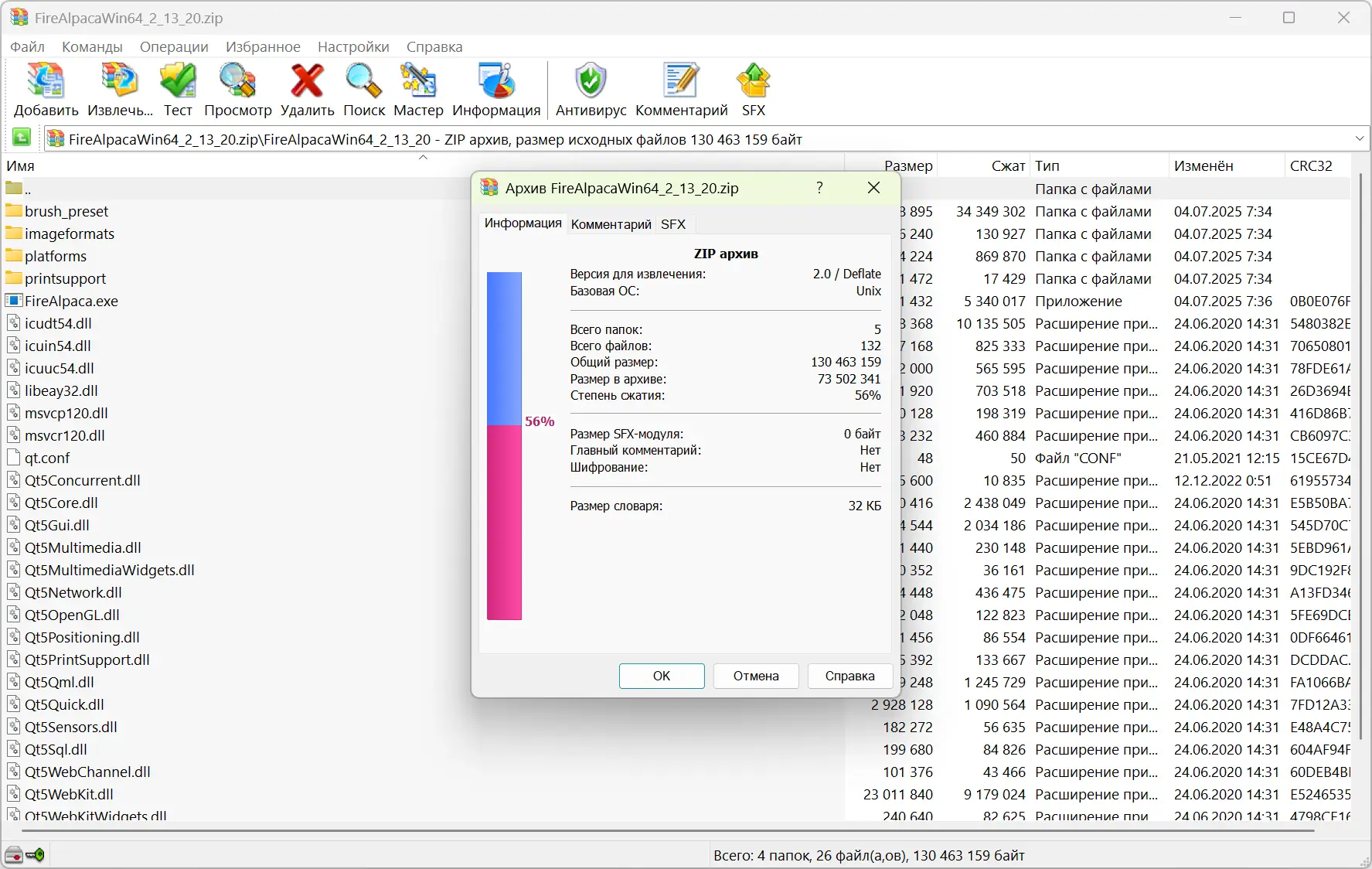The height and width of the screenshot is (869, 1372).
Task: Click the key password icon in the status bar
Action: tap(35, 855)
